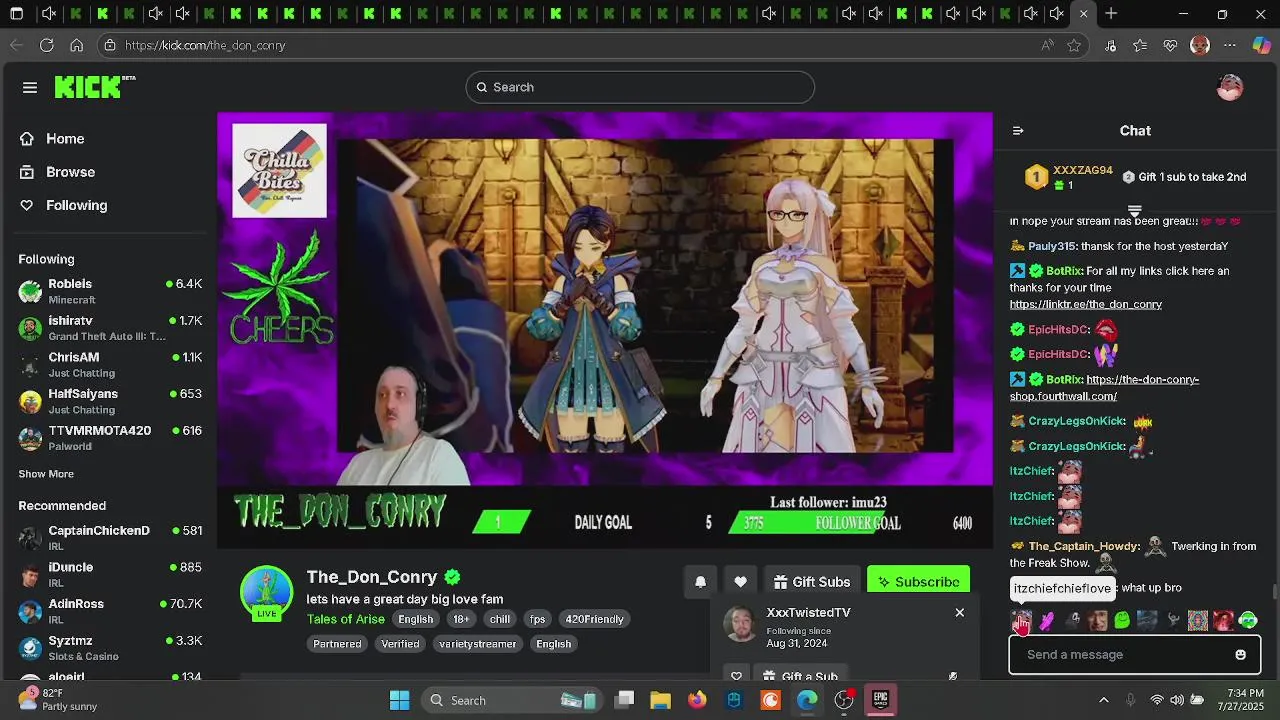1280x720 pixels.
Task: Click the Windows Start button
Action: [399, 700]
